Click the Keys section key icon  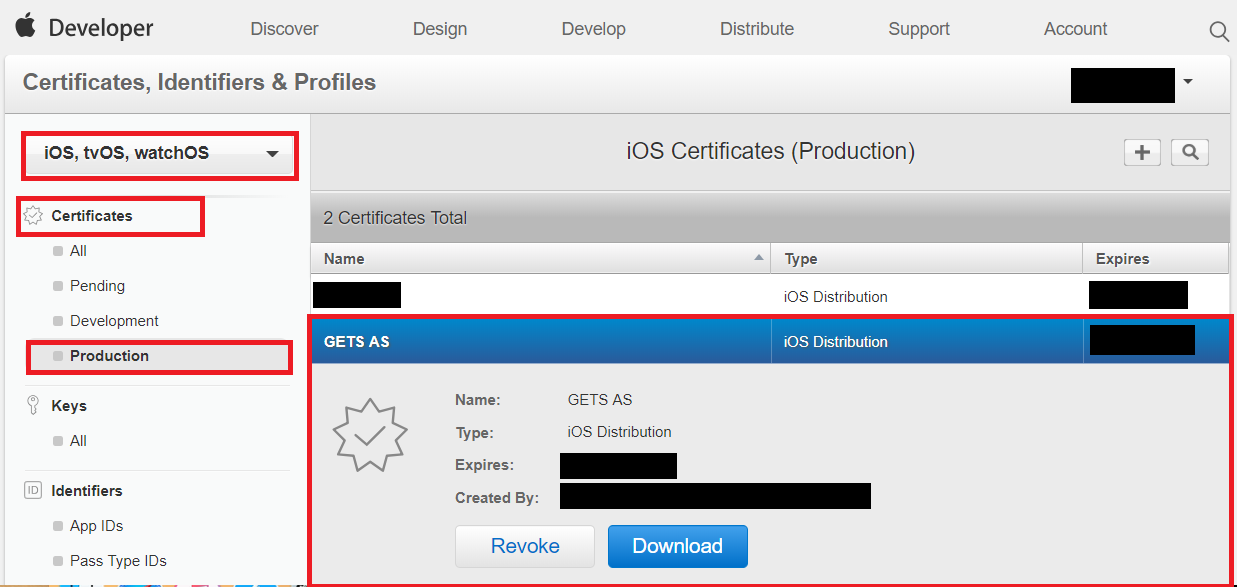click(33, 406)
